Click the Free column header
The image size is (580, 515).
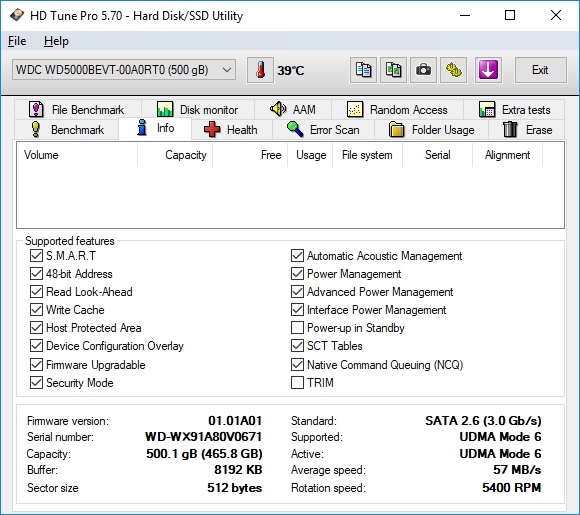point(250,155)
